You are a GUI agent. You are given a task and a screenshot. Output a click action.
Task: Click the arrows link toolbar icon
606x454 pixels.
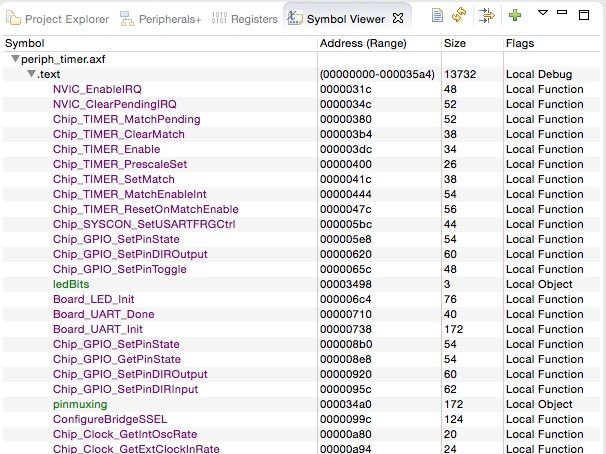tap(487, 16)
